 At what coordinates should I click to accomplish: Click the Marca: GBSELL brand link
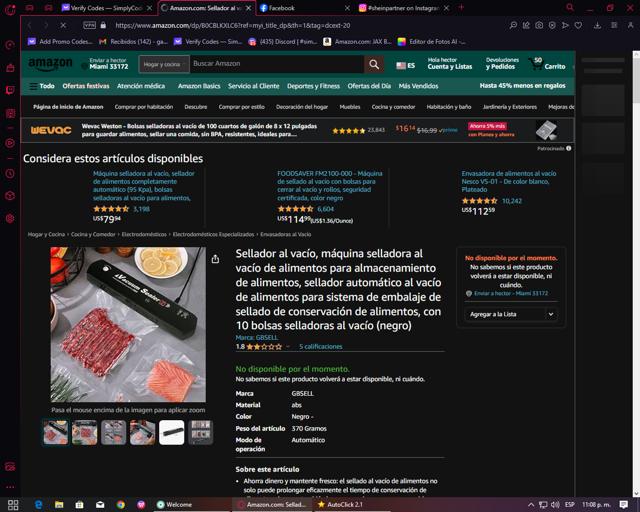coord(257,338)
